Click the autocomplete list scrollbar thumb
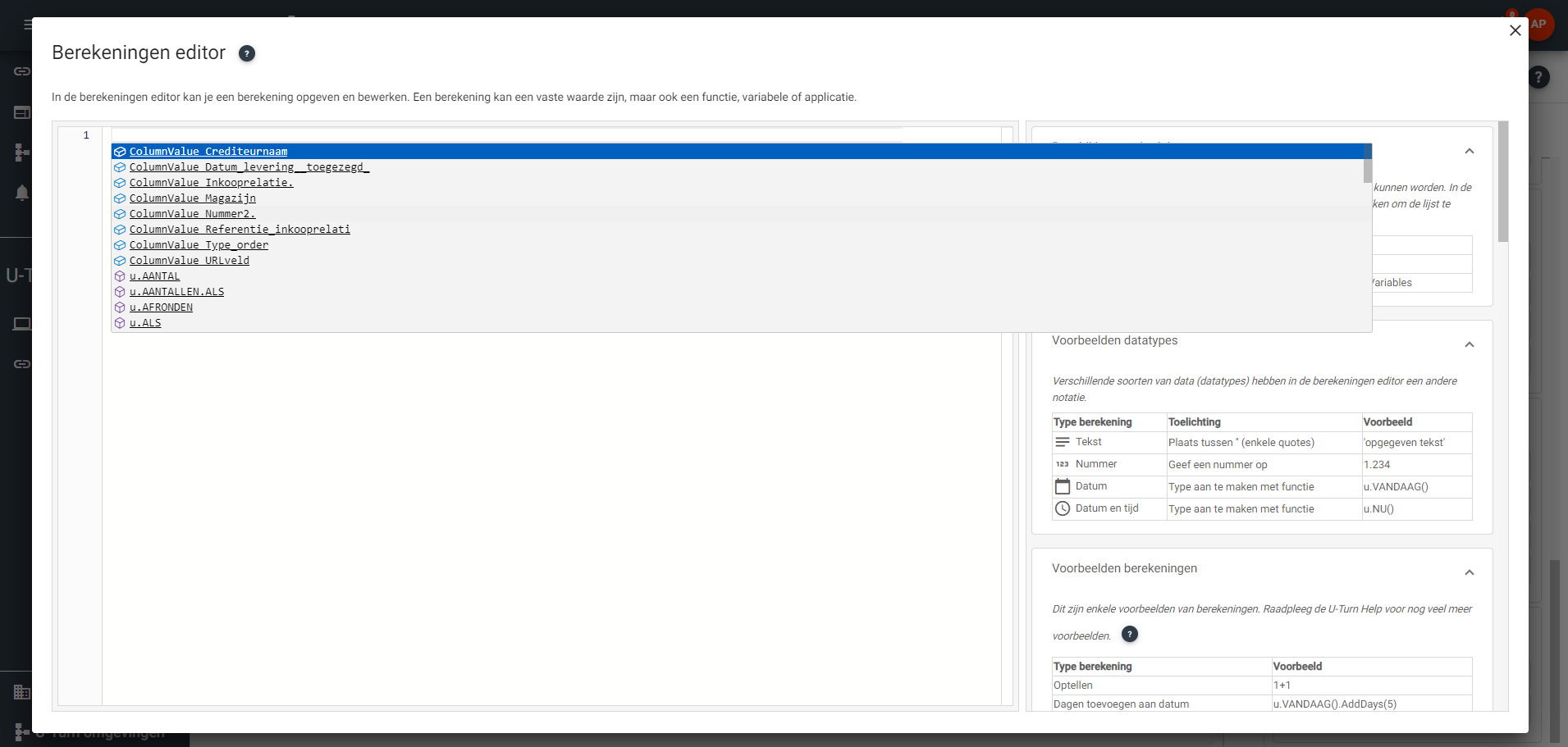The width and height of the screenshot is (1568, 747). (1367, 164)
